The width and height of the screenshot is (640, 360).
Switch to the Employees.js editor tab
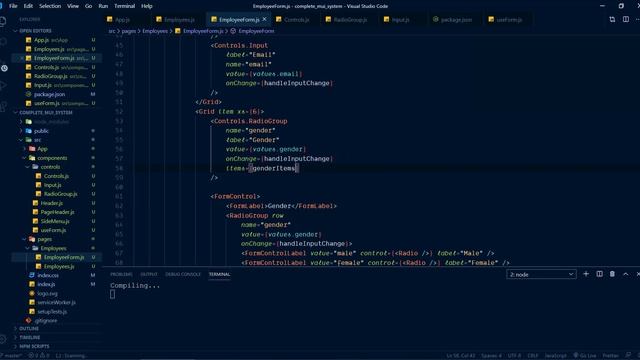pyautogui.click(x=179, y=19)
